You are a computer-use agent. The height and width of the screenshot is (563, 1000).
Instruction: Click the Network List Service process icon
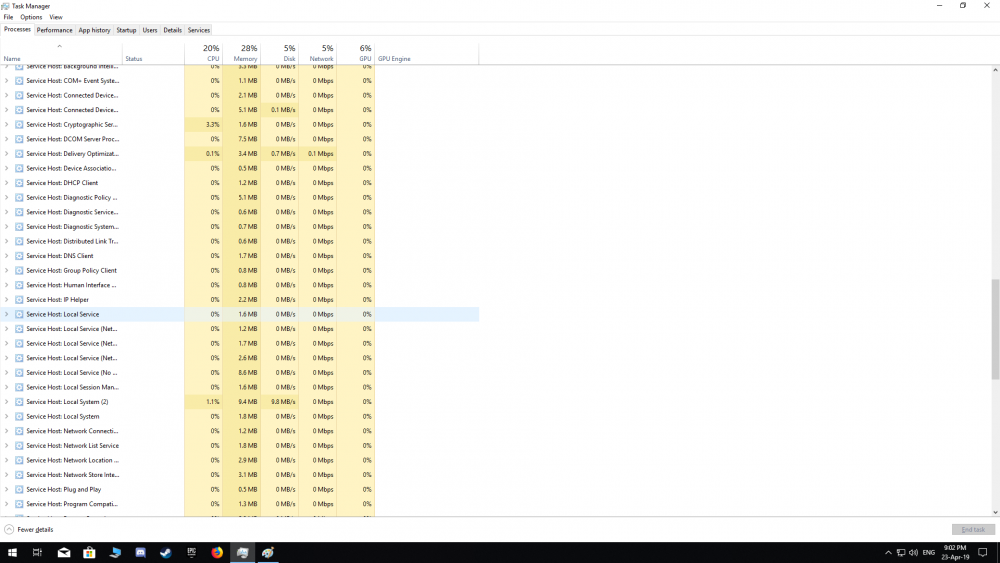click(19, 446)
